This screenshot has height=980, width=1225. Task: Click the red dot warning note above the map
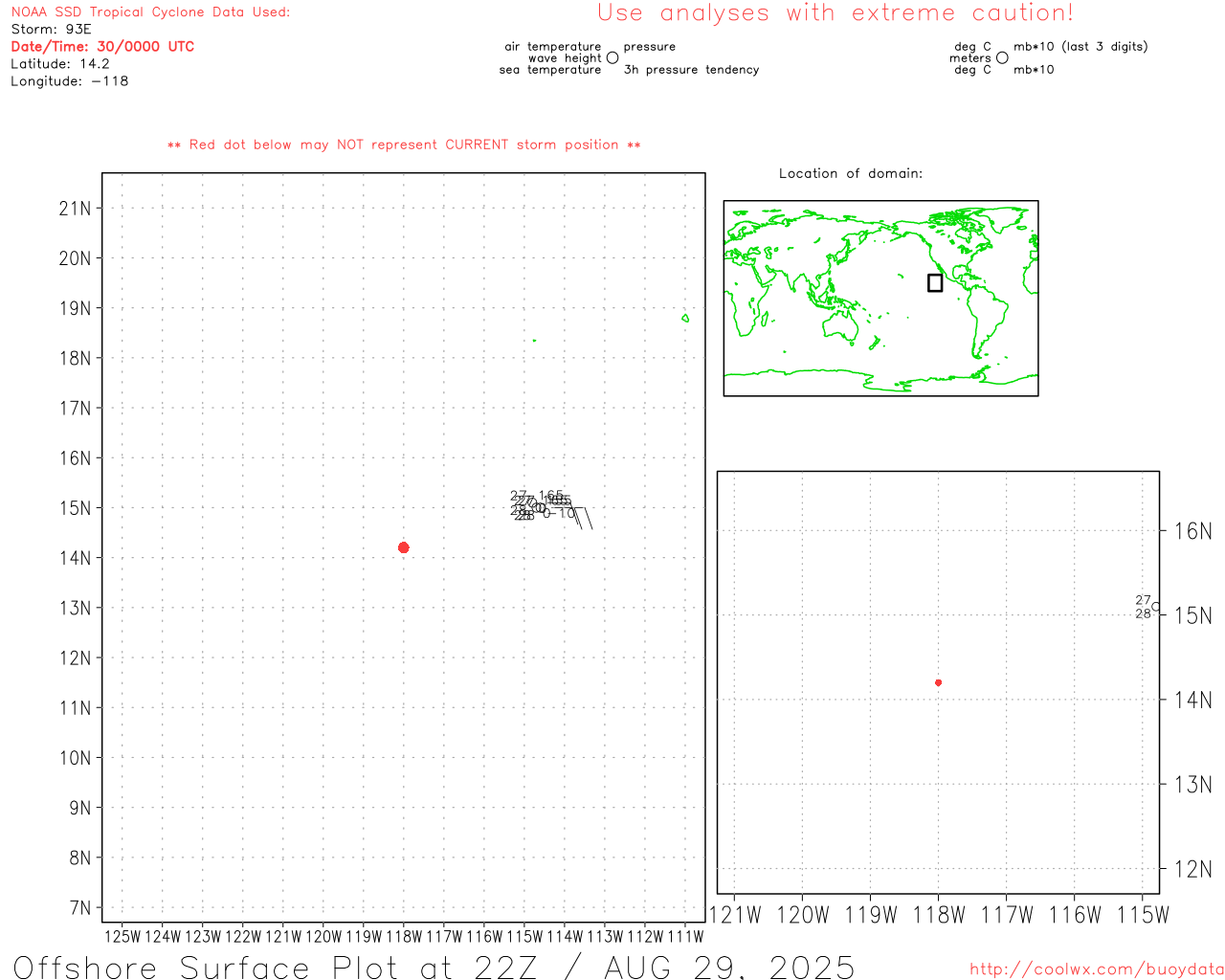tap(404, 145)
